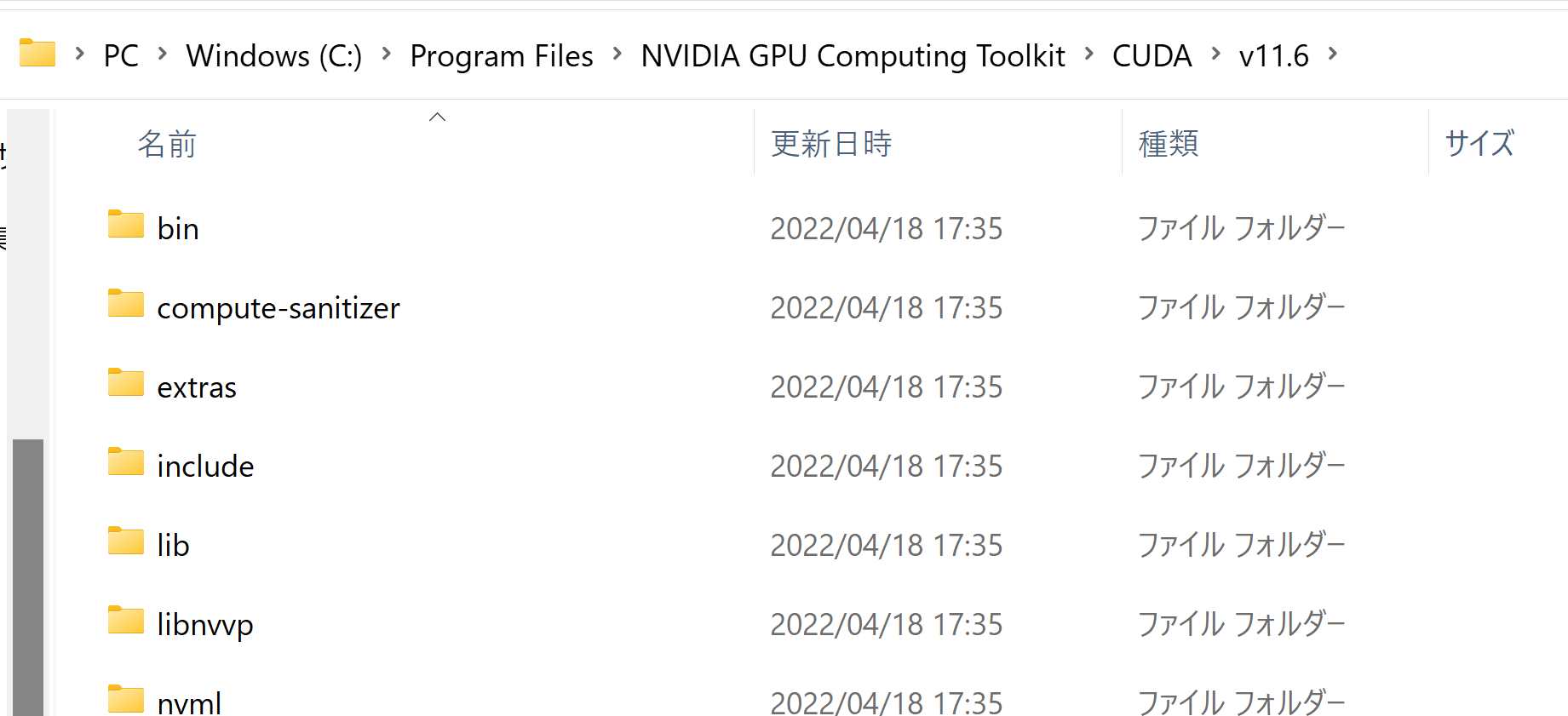Open the chevron after v11.6
Image resolution: width=1568 pixels, height=716 pixels.
[1333, 54]
